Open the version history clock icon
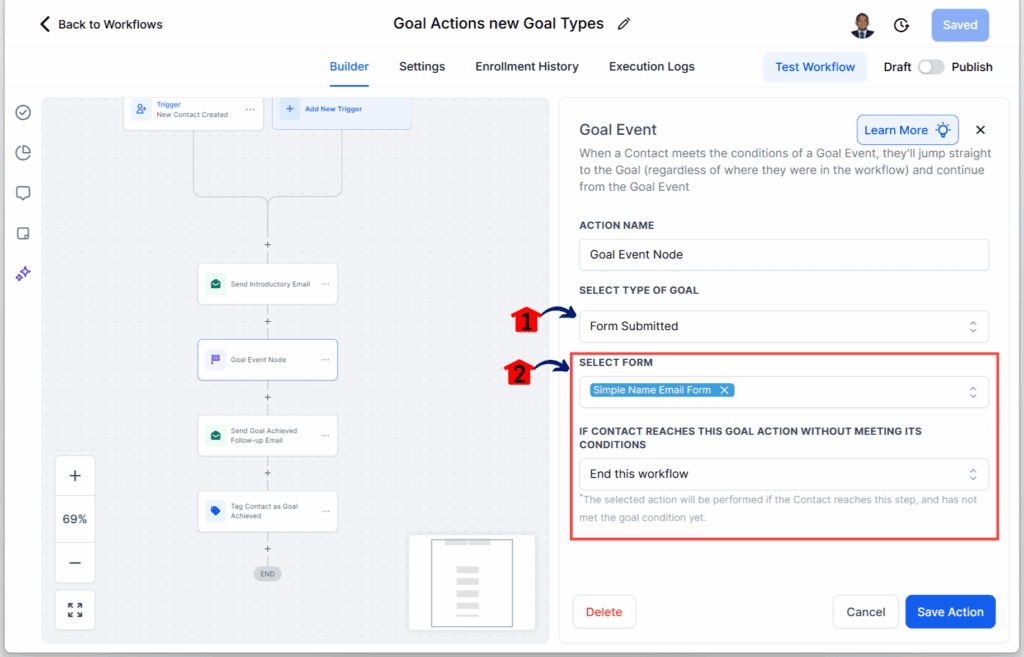Viewport: 1024px width, 657px height. (x=901, y=25)
